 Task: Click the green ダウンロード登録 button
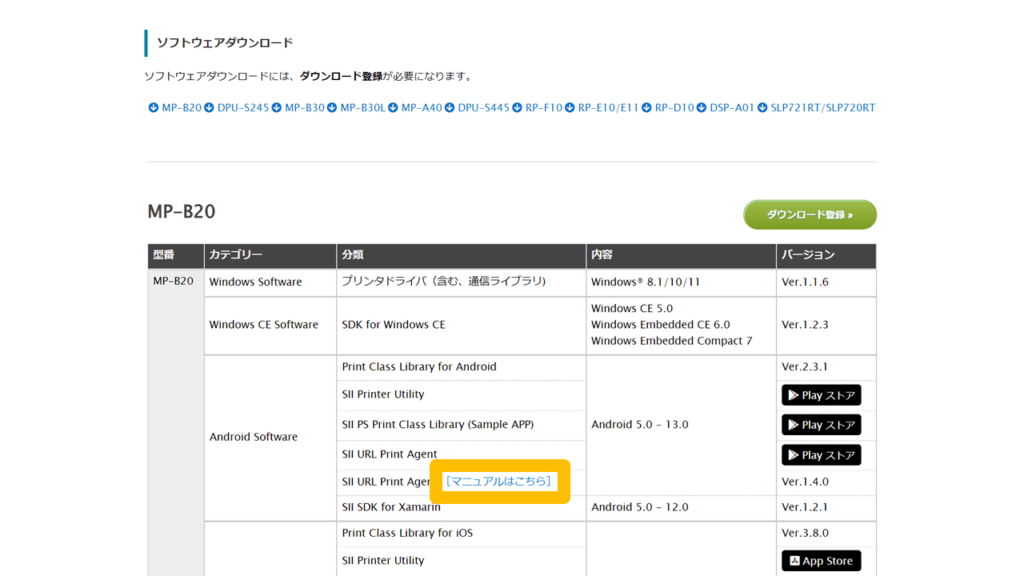(x=810, y=215)
